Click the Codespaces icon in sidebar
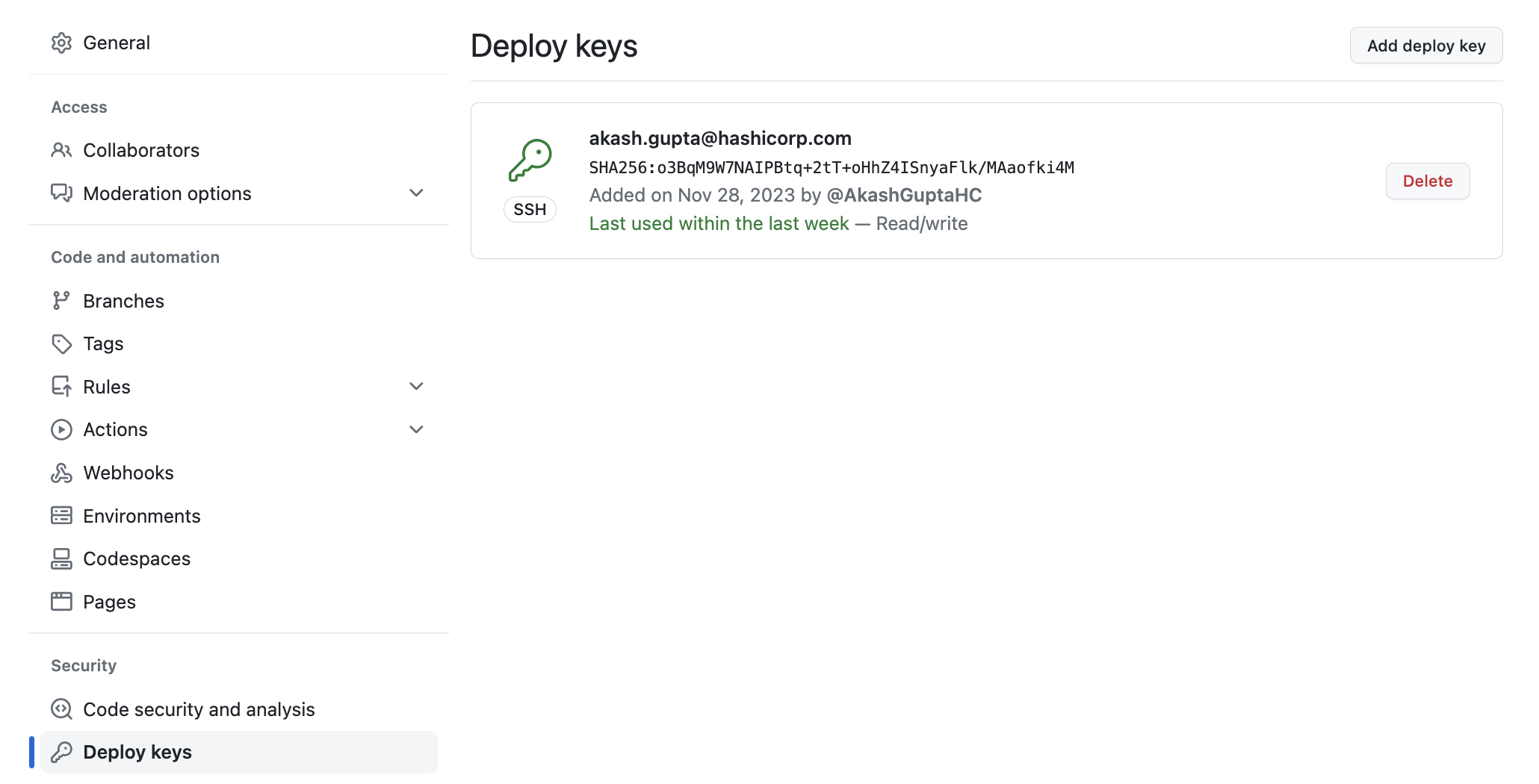 pos(61,559)
